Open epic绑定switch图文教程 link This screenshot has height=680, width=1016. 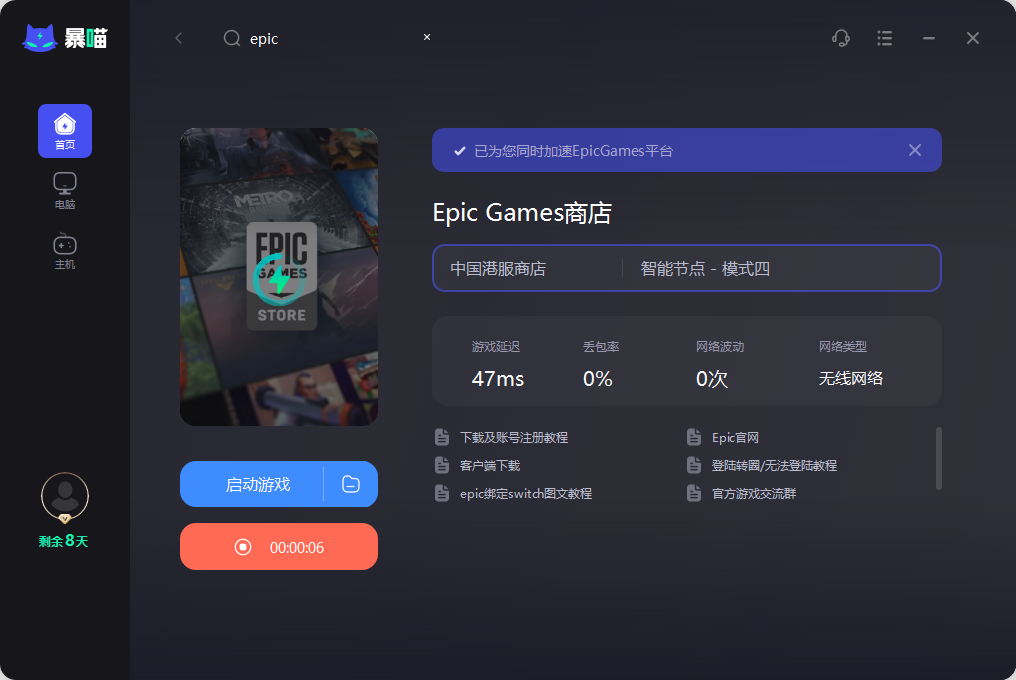[x=525, y=493]
